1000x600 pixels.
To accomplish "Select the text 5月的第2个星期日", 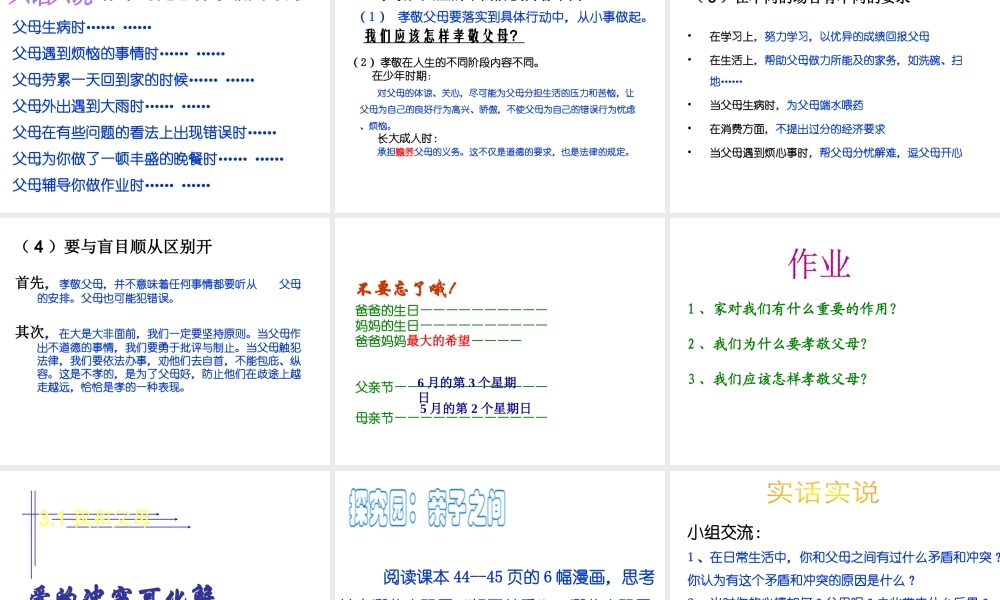I will pyautogui.click(x=475, y=409).
